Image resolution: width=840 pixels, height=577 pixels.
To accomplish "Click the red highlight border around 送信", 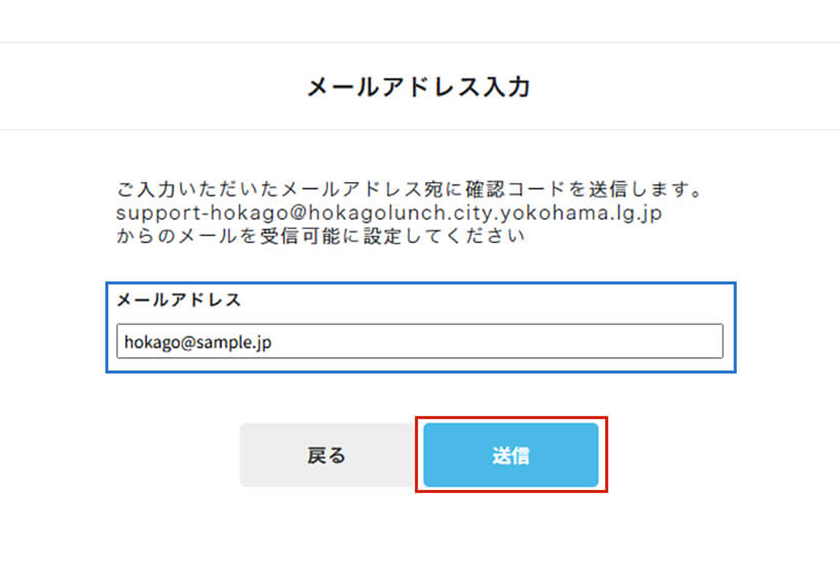I will click(x=511, y=418).
